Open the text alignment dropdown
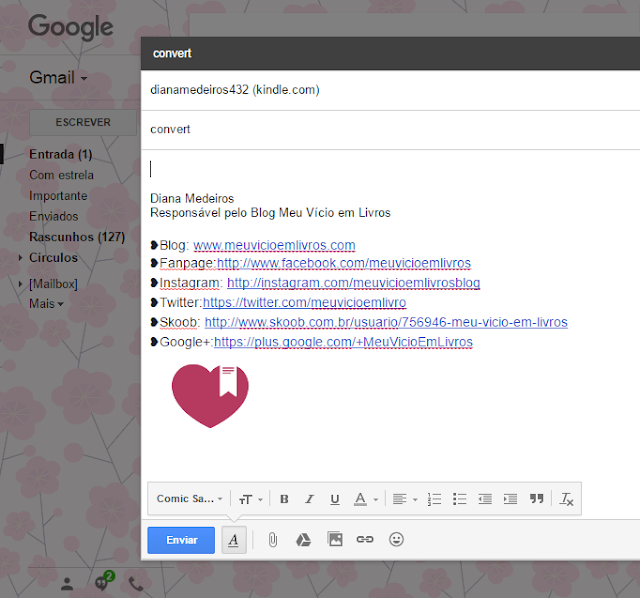This screenshot has width=640, height=598. [404, 499]
